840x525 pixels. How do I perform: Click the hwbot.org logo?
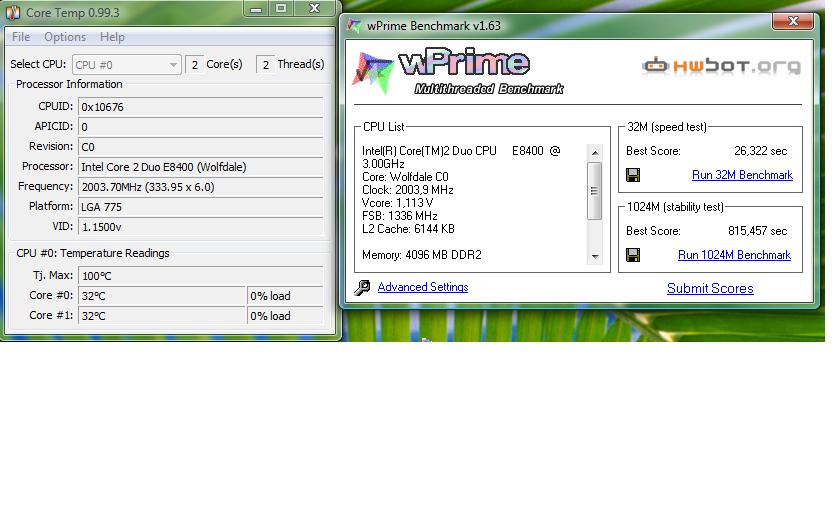[721, 67]
